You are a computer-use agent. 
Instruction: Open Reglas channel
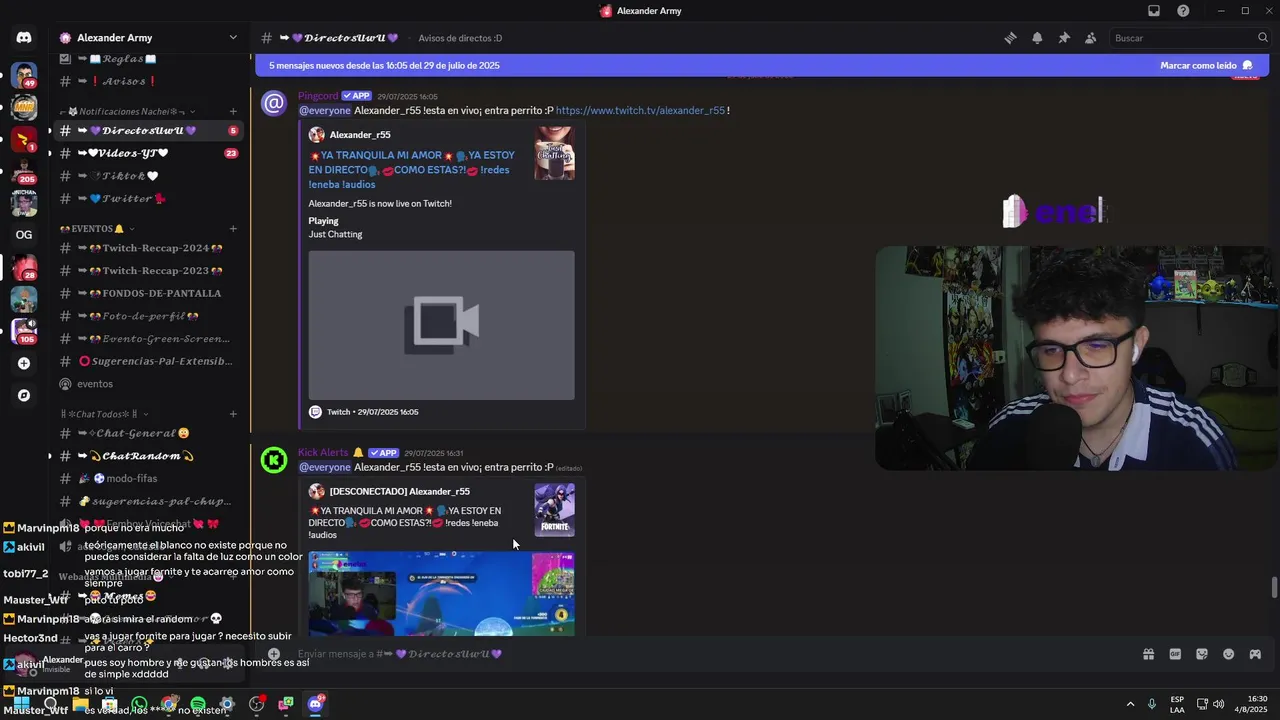(148, 58)
